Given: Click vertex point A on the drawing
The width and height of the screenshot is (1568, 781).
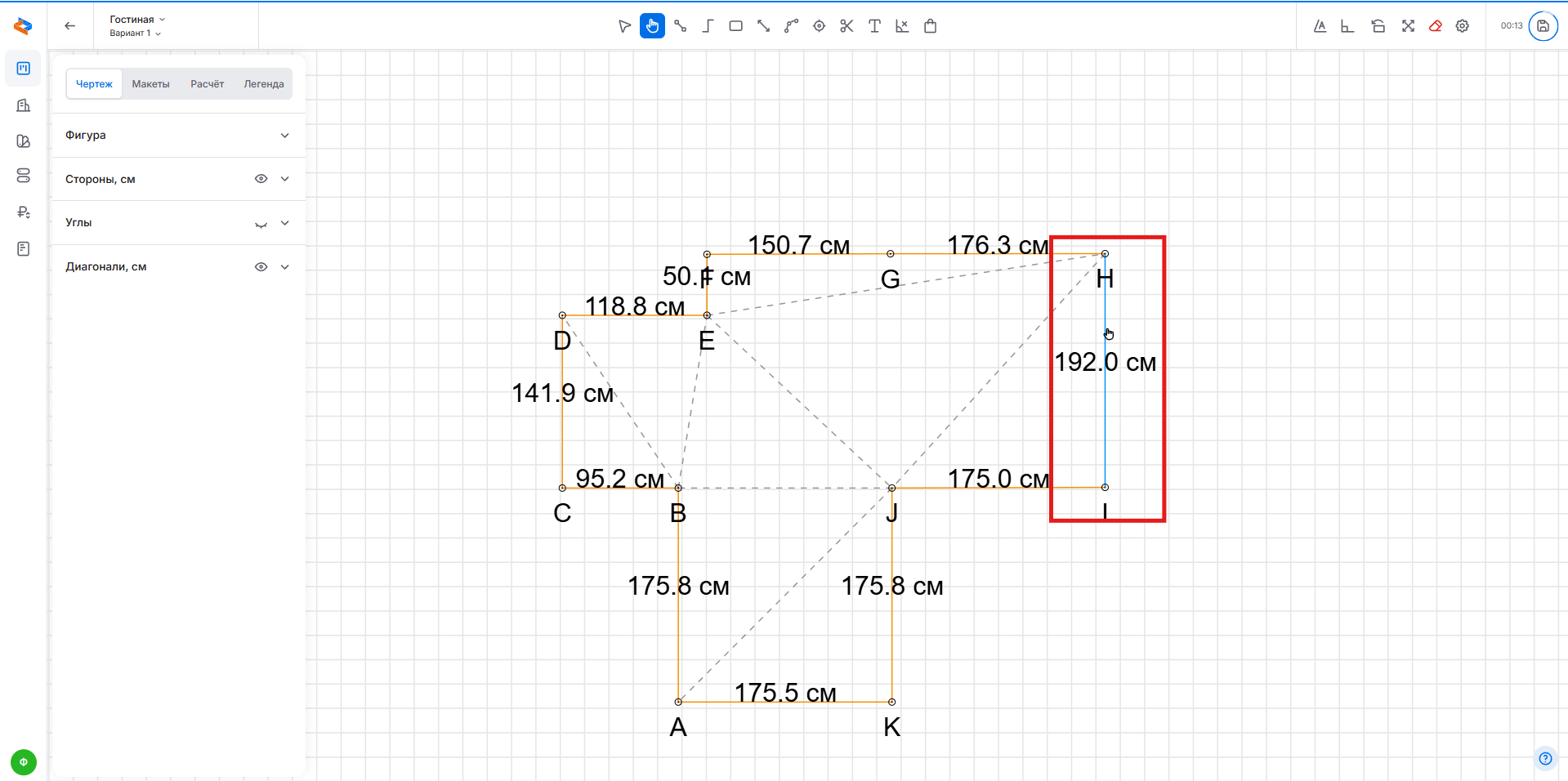Looking at the screenshot, I should 678,702.
